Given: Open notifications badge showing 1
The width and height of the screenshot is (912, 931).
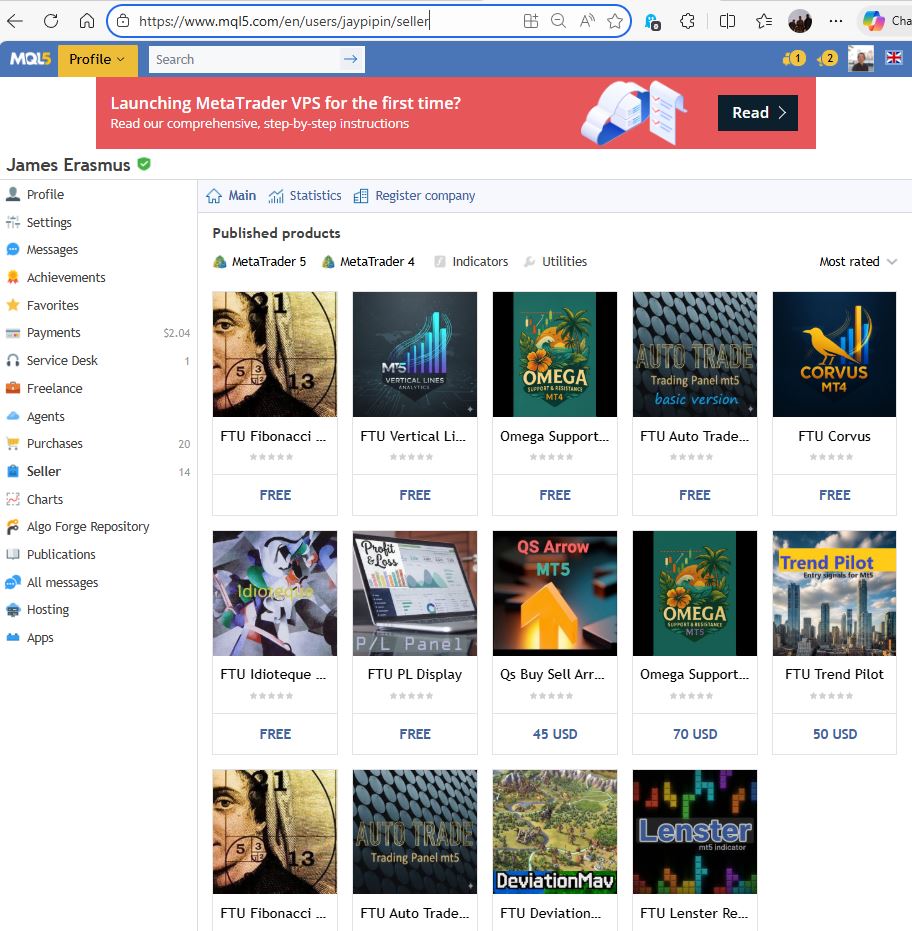Looking at the screenshot, I should click(794, 58).
